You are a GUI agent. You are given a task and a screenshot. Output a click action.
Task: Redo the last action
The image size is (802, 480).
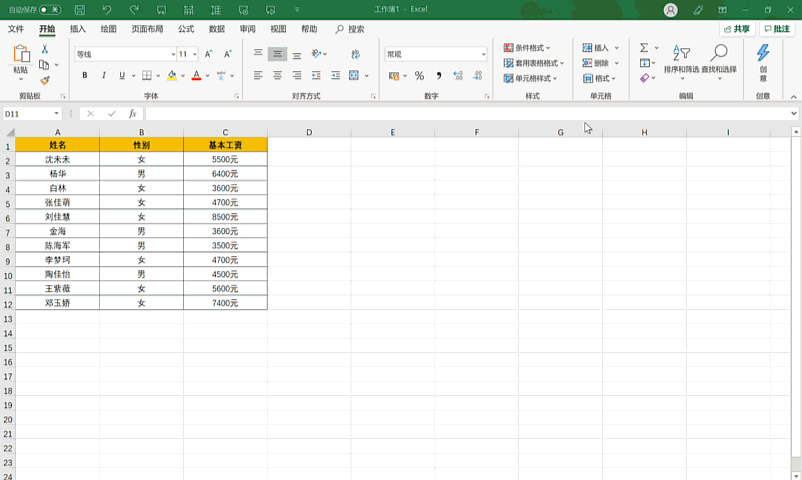[x=134, y=10]
